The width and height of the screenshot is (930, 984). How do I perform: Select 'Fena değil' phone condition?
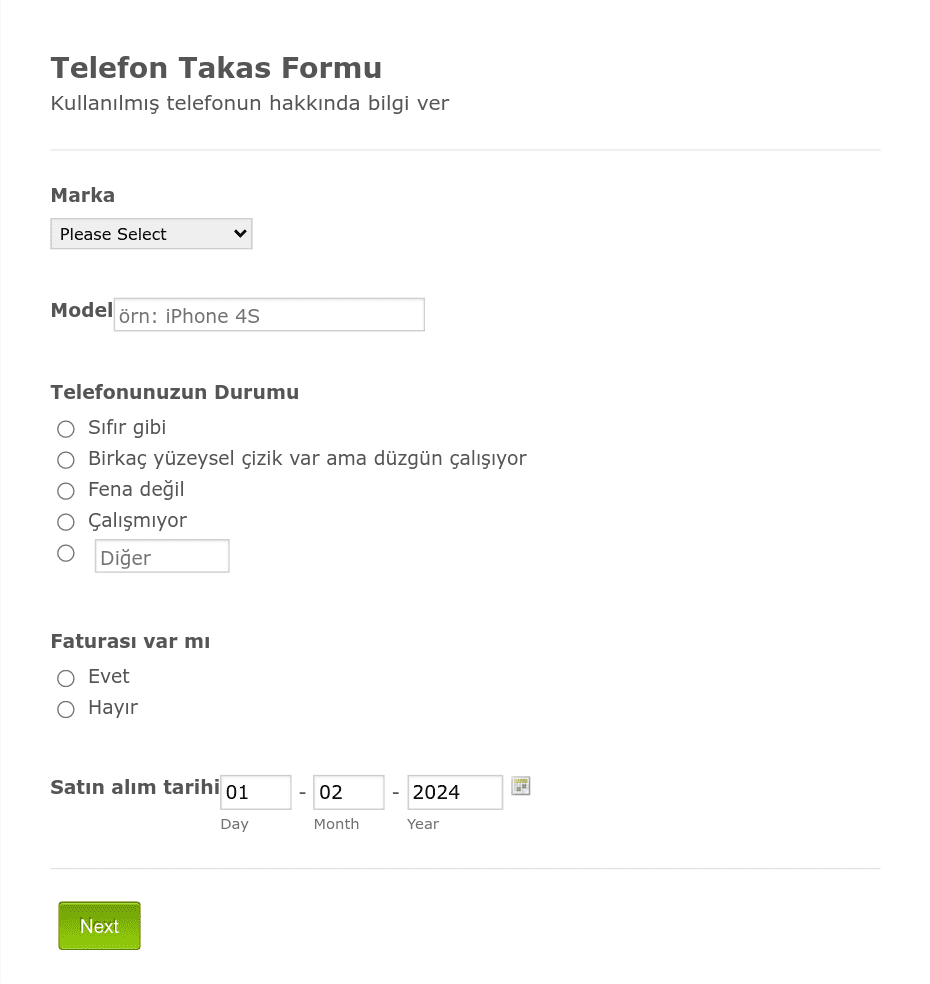coord(66,491)
